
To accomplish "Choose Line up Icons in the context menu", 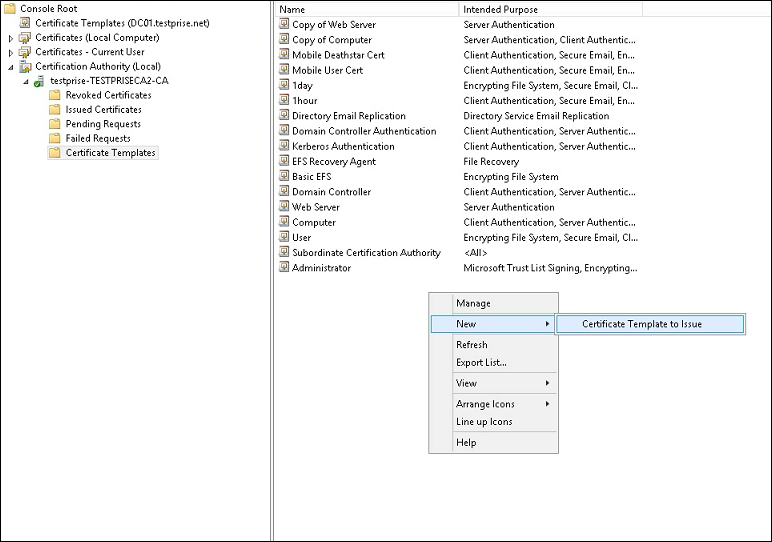I will coord(493,421).
